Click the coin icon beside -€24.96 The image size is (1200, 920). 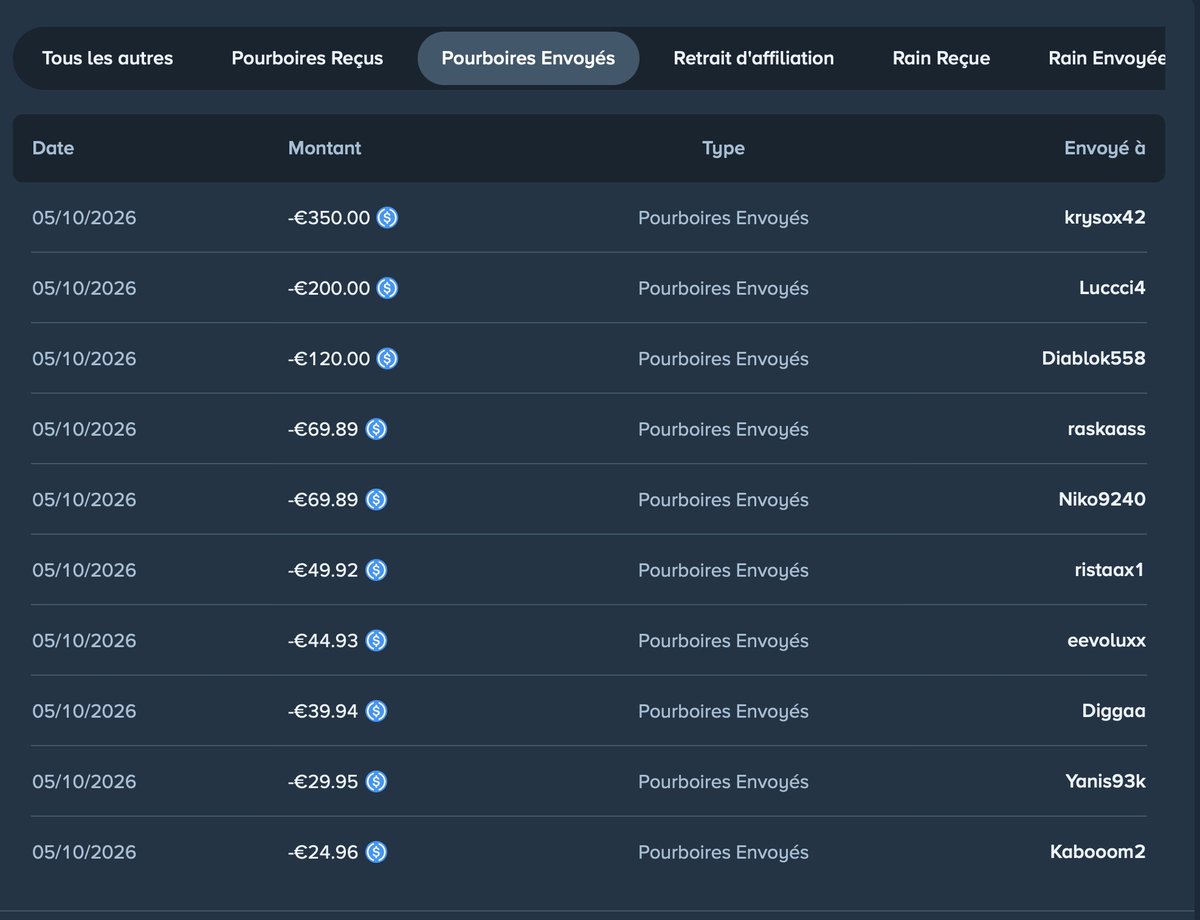pos(376,852)
